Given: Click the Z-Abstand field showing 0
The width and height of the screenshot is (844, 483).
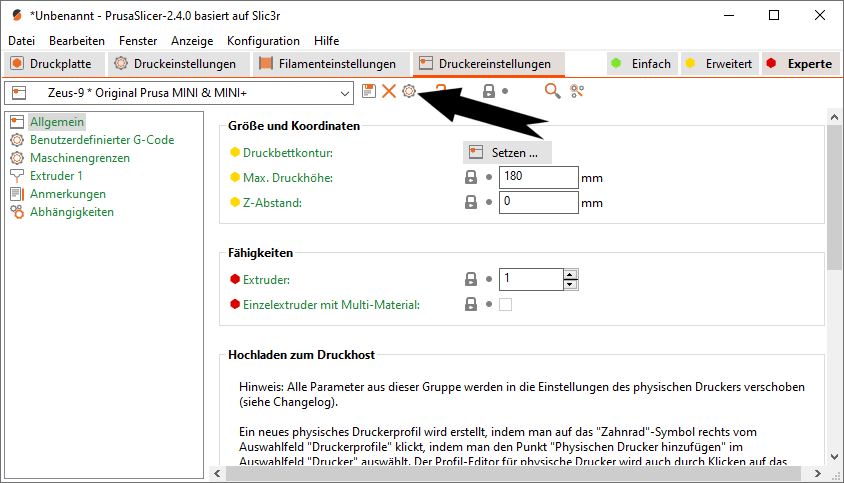Looking at the screenshot, I should 538,202.
